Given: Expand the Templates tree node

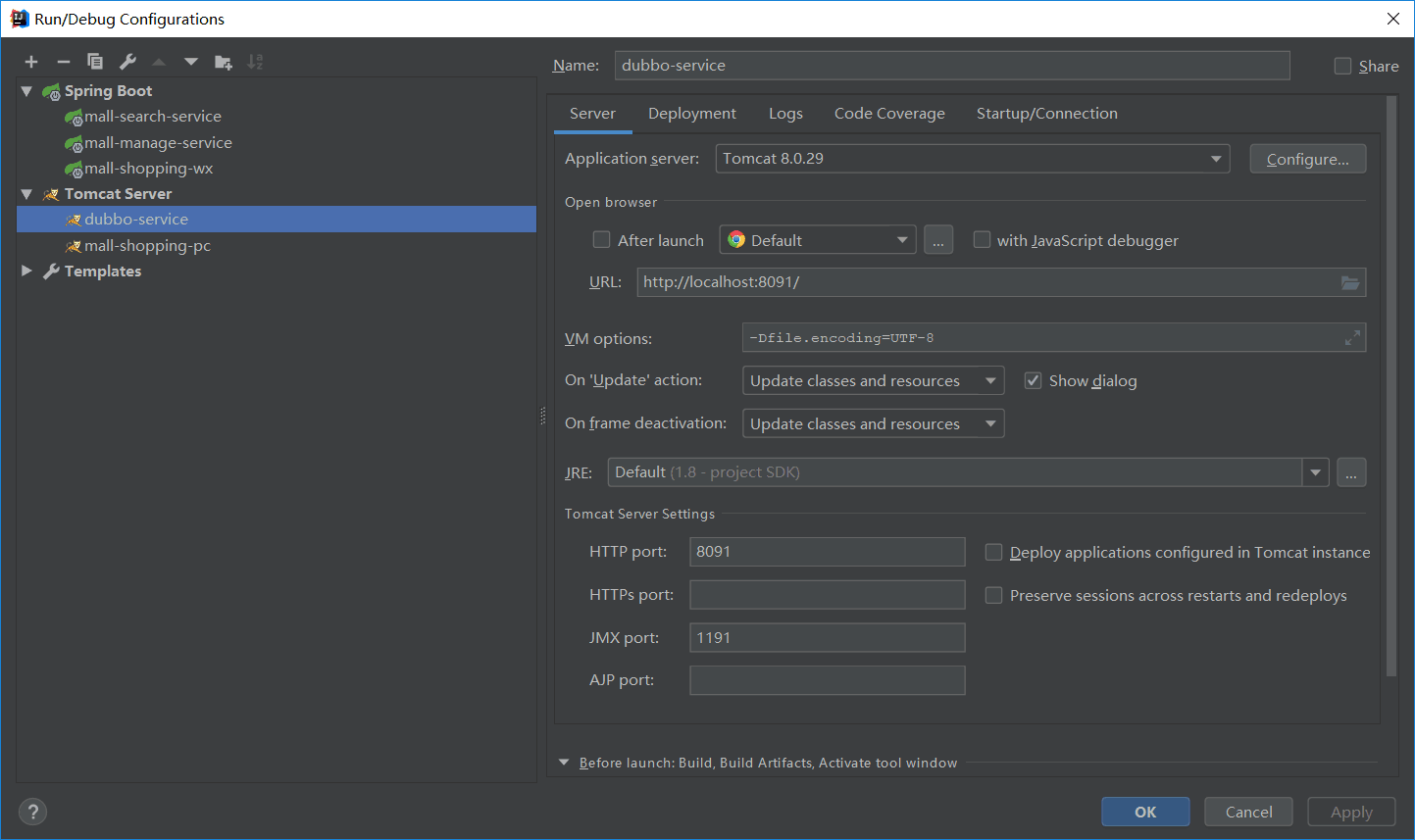Looking at the screenshot, I should (x=26, y=271).
